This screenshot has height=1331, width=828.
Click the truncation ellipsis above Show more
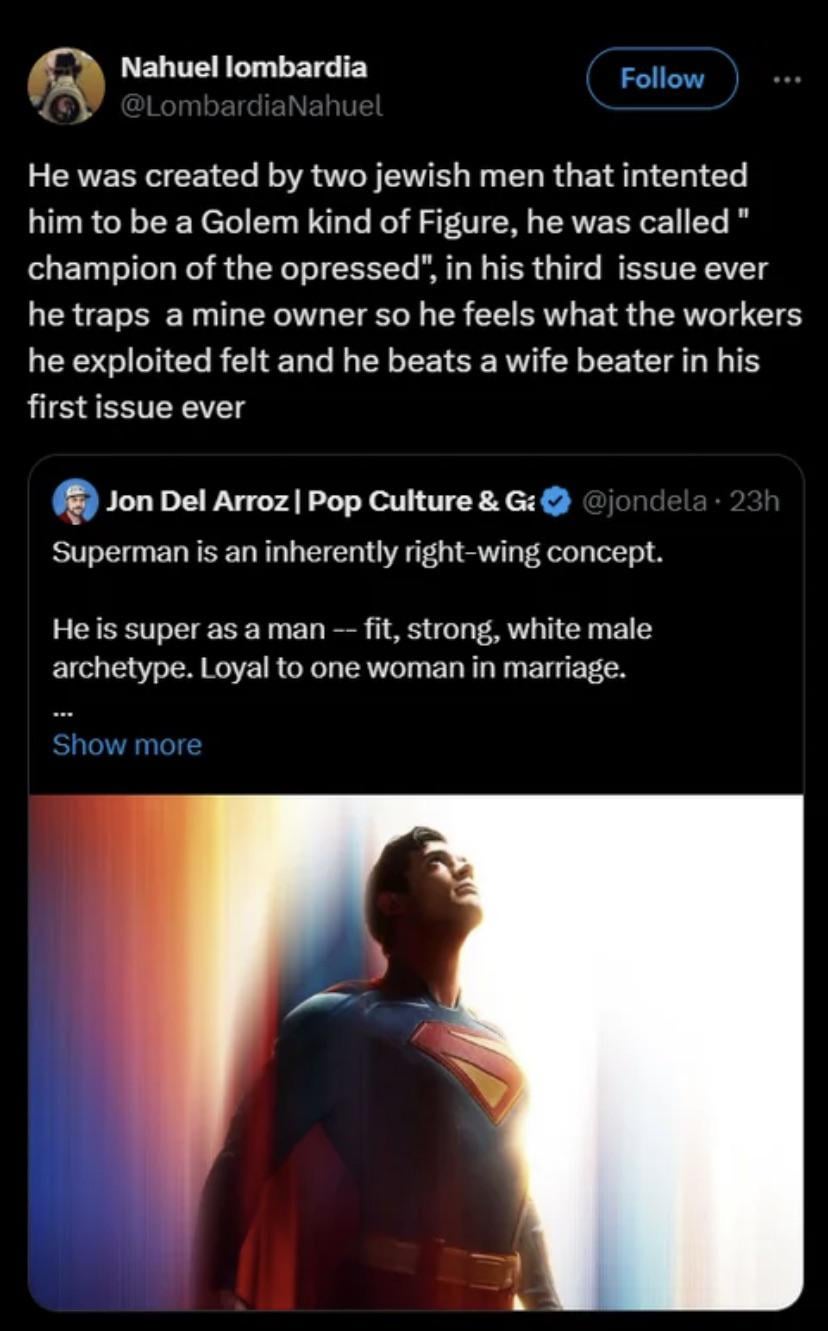click(59, 711)
